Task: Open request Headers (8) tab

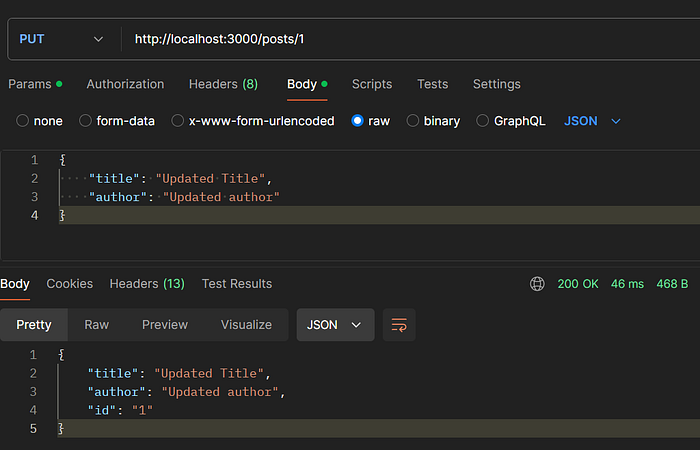Action: 223,84
